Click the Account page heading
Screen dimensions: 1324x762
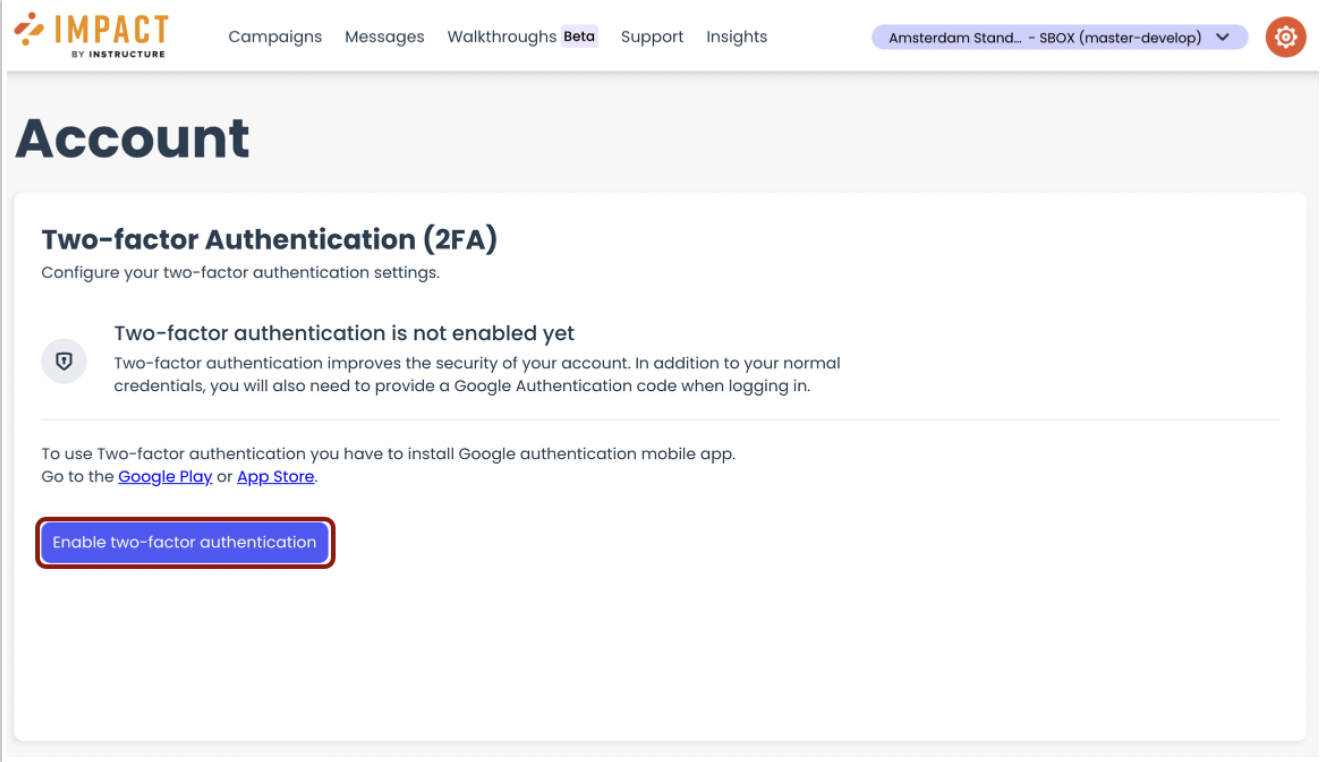[x=131, y=139]
